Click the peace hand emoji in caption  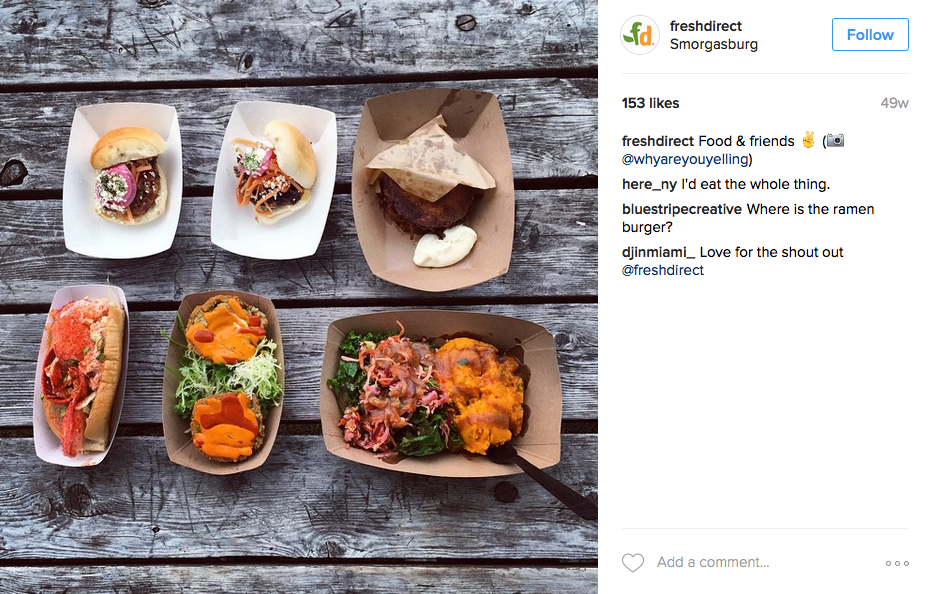(808, 140)
